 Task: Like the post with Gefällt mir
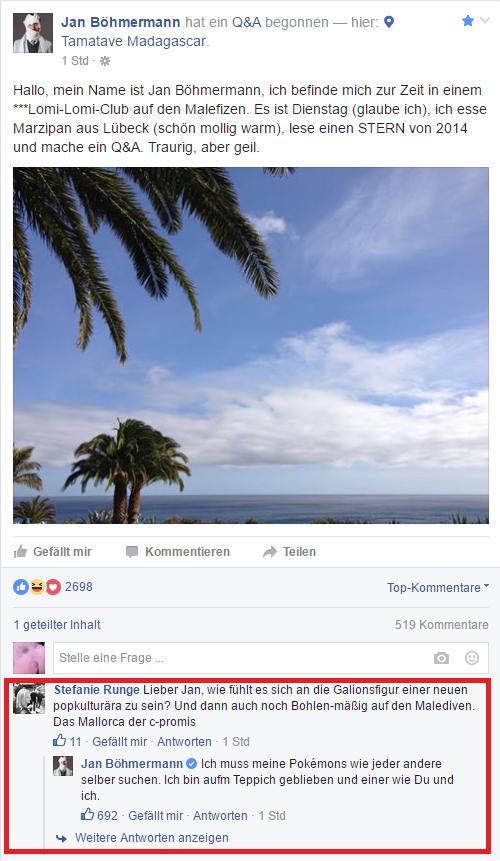click(x=53, y=552)
